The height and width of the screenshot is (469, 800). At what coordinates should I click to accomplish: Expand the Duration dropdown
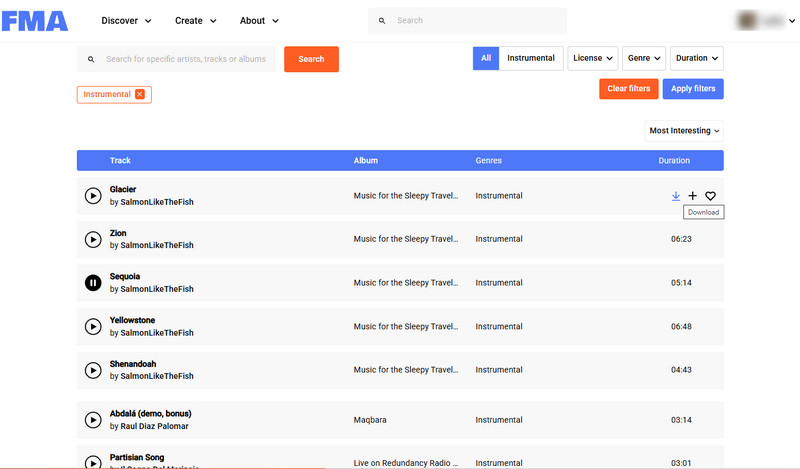point(696,58)
